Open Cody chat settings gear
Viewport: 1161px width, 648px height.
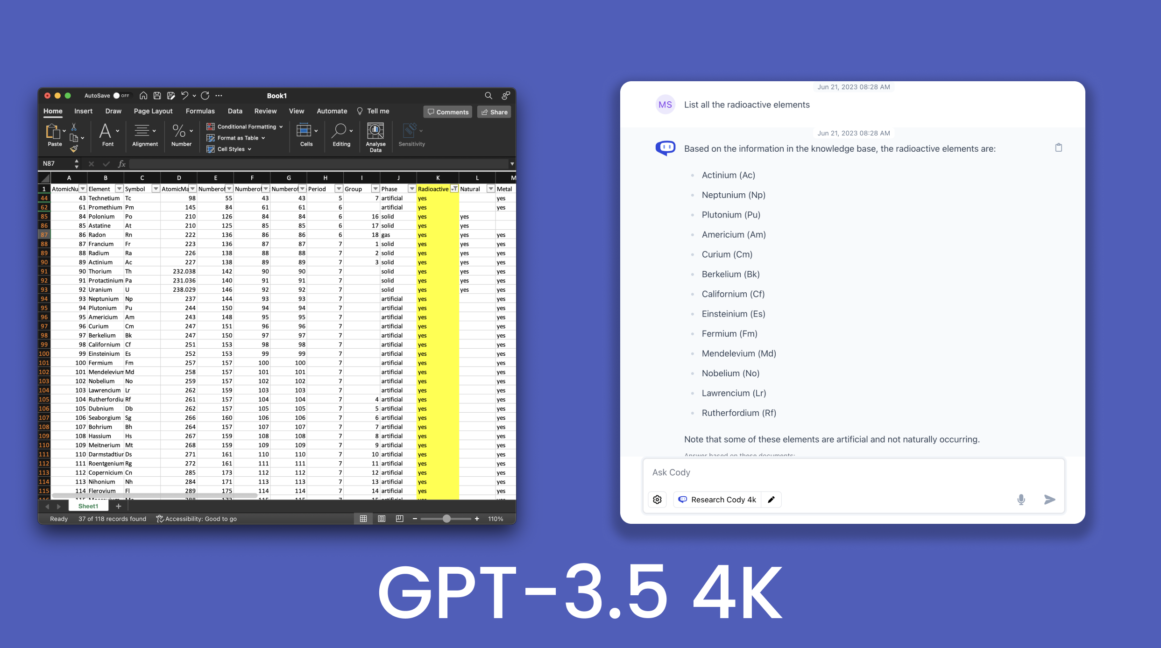tap(657, 499)
